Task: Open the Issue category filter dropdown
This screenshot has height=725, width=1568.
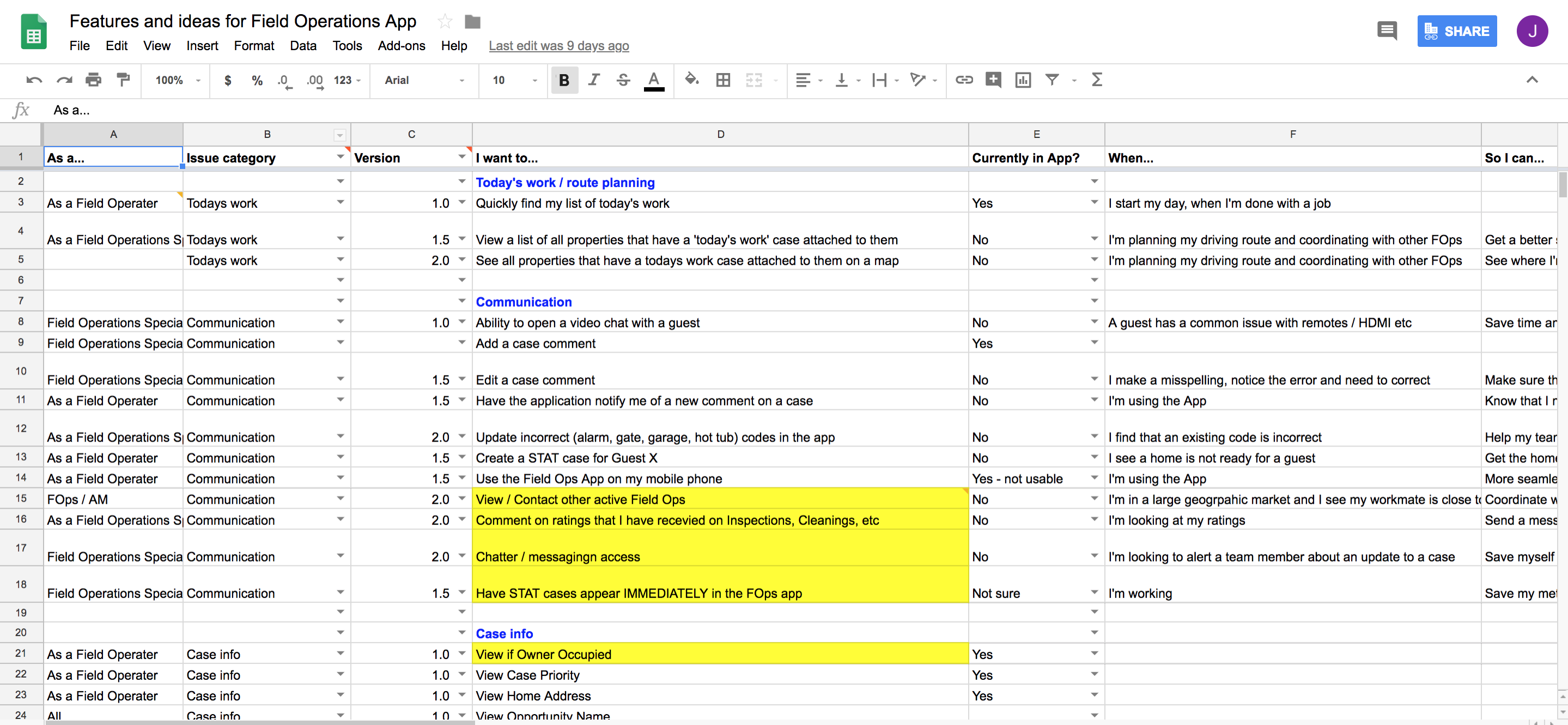Action: point(341,157)
